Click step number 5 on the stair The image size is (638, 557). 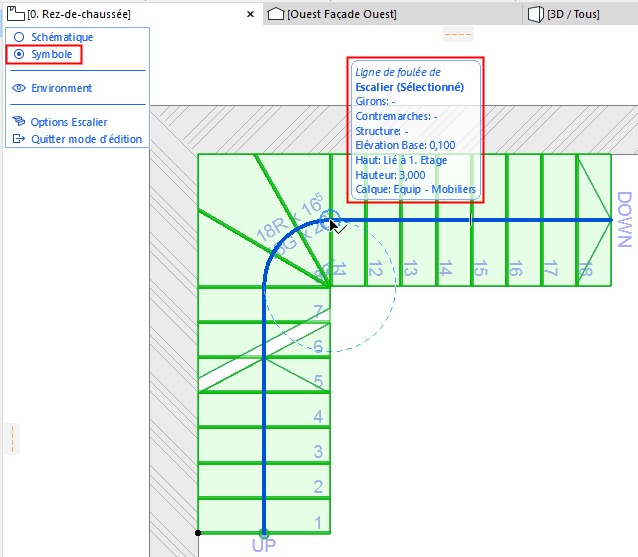click(319, 382)
